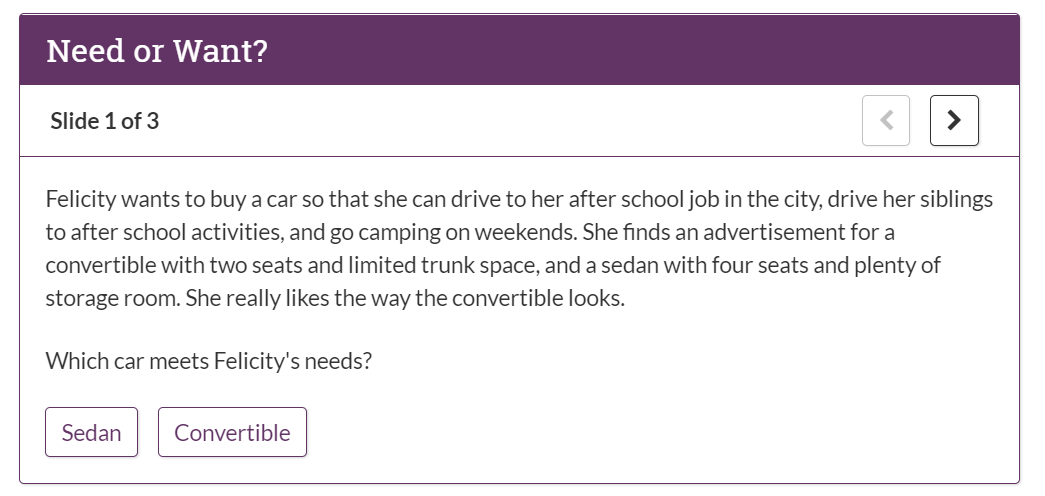The image size is (1045, 496).
Task: Click the word "advertisement" in the passage
Action: point(773,232)
